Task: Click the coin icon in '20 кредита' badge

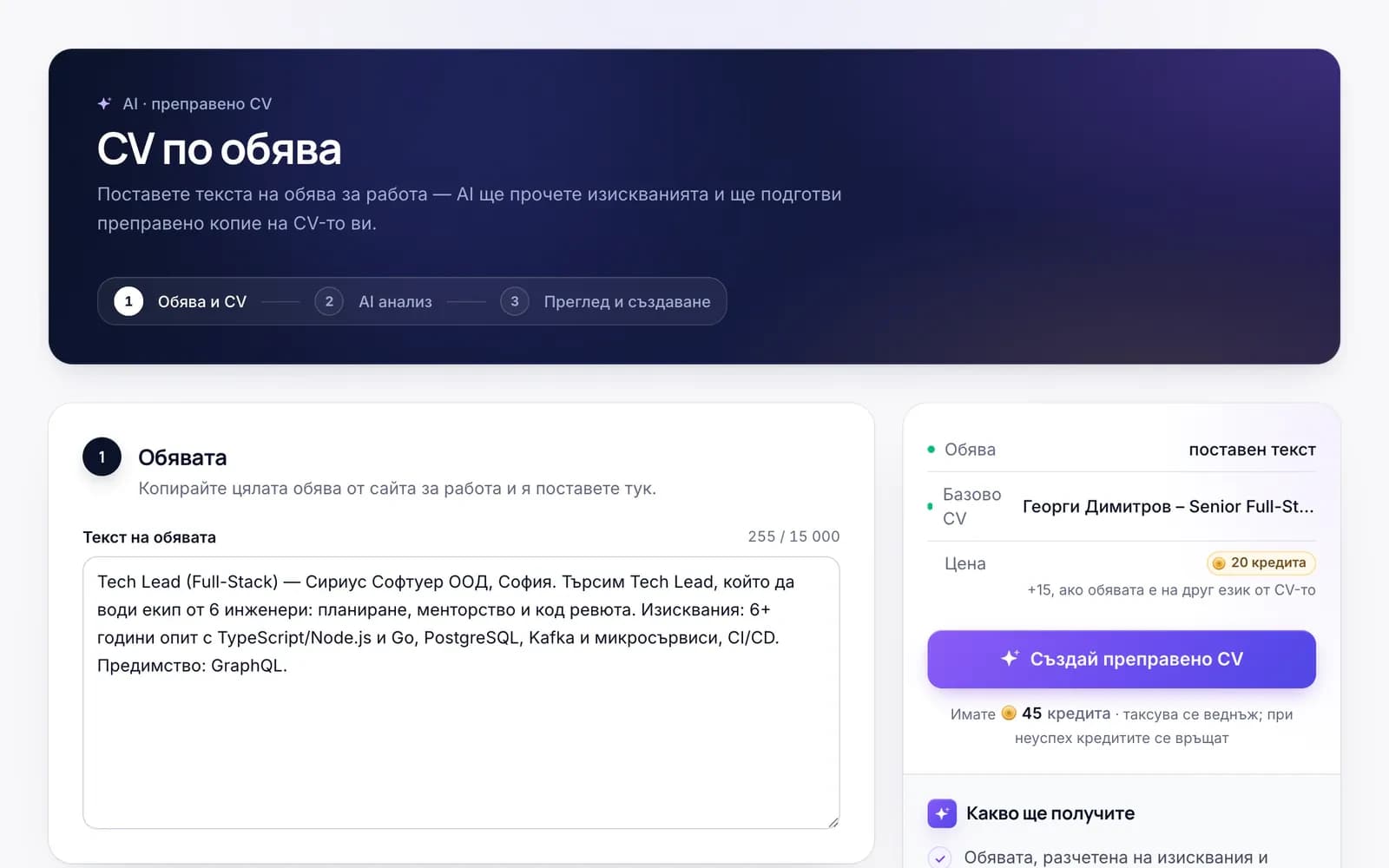Action: [1219, 563]
